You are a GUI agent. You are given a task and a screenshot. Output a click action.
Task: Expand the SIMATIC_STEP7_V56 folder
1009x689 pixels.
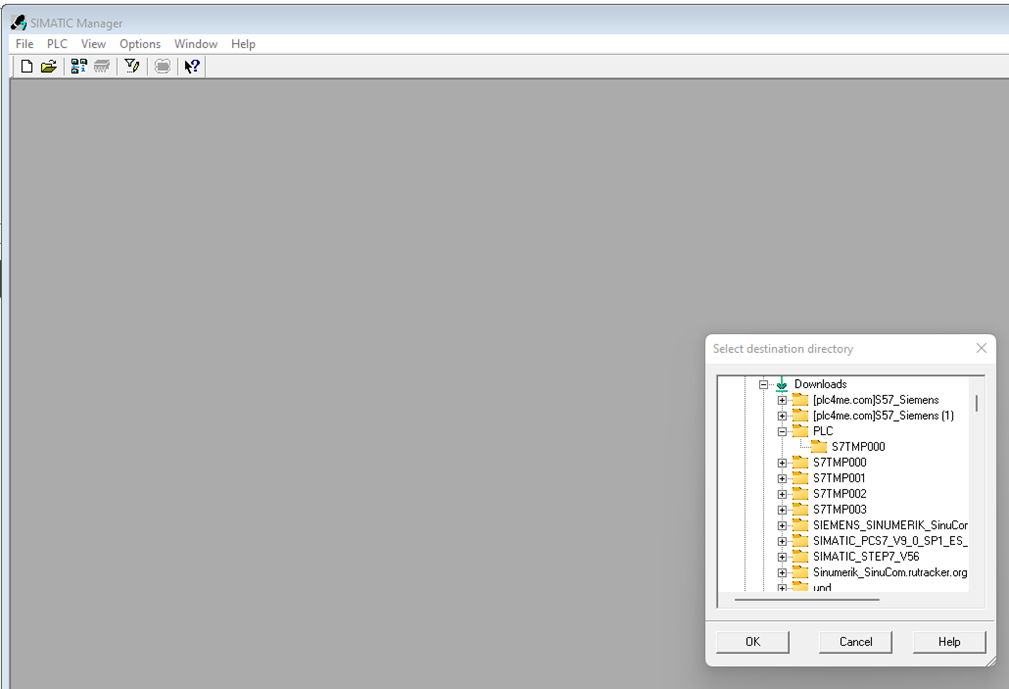point(782,557)
